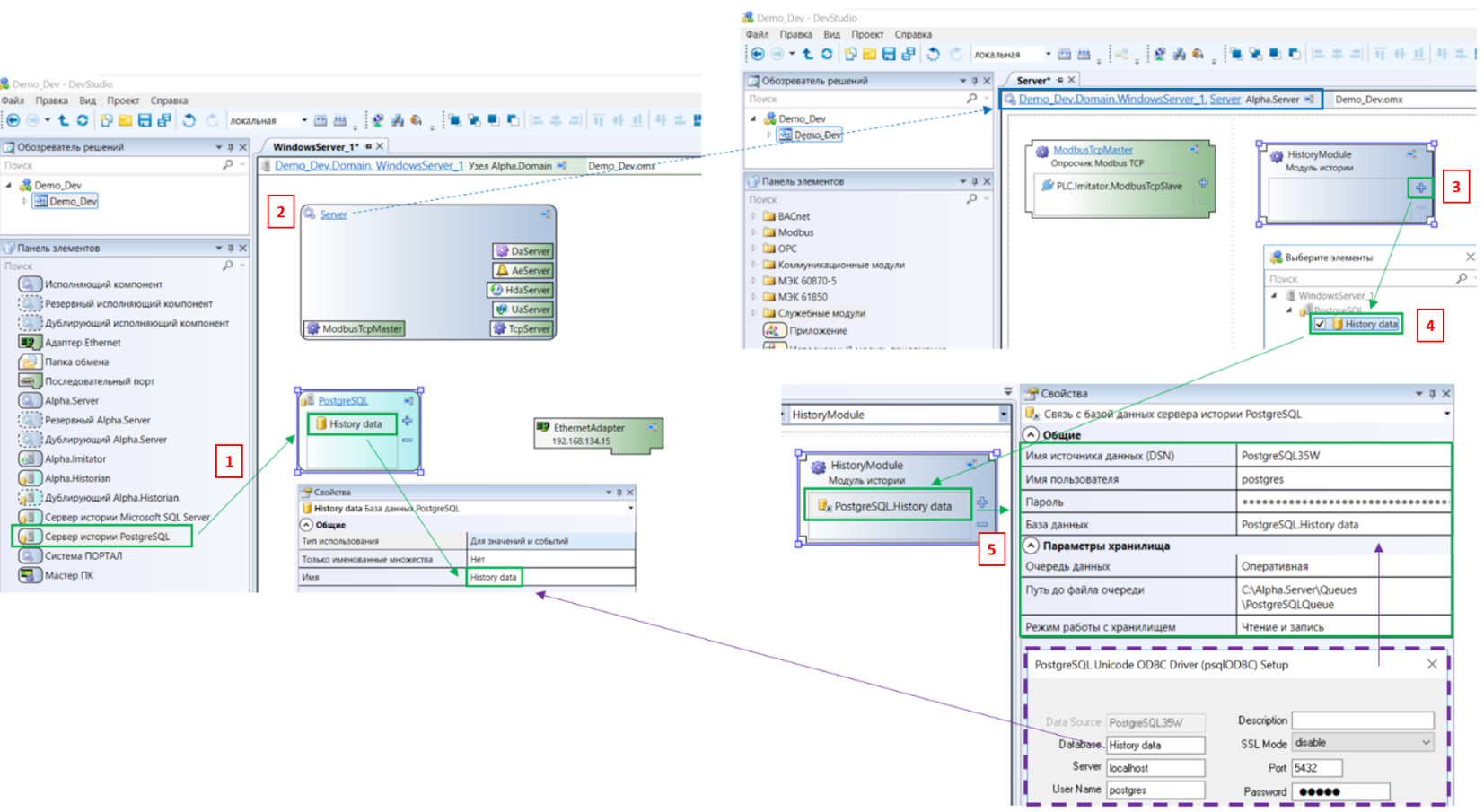Open the SSL Mode dropdown

(1427, 742)
